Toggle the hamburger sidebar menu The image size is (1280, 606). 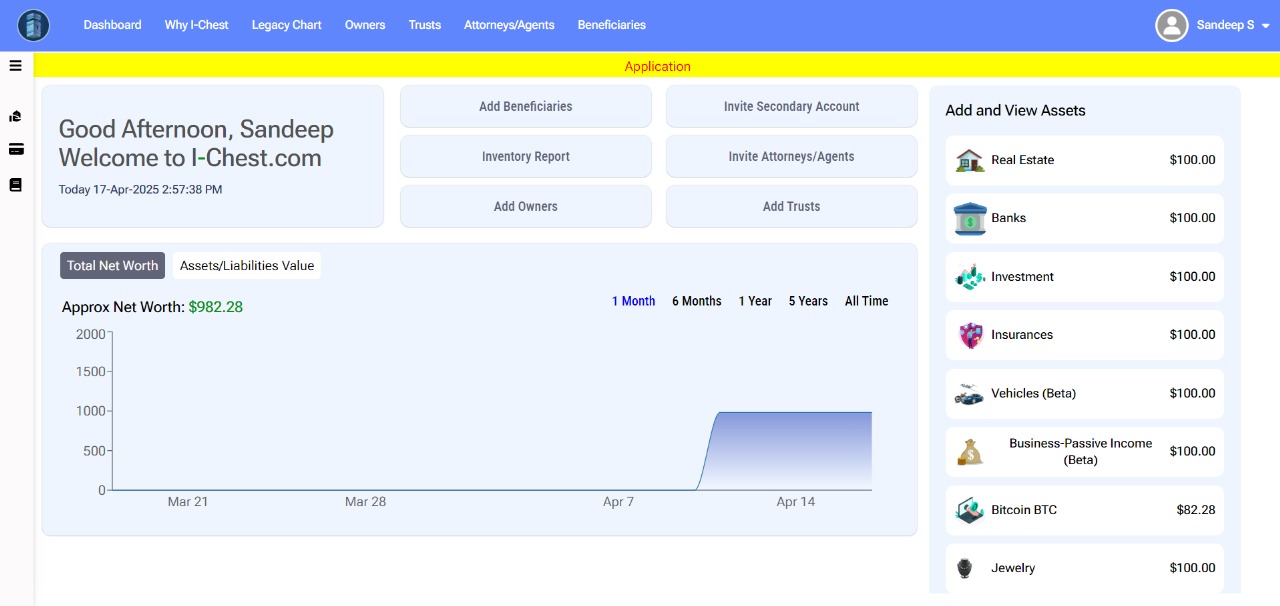[15, 66]
